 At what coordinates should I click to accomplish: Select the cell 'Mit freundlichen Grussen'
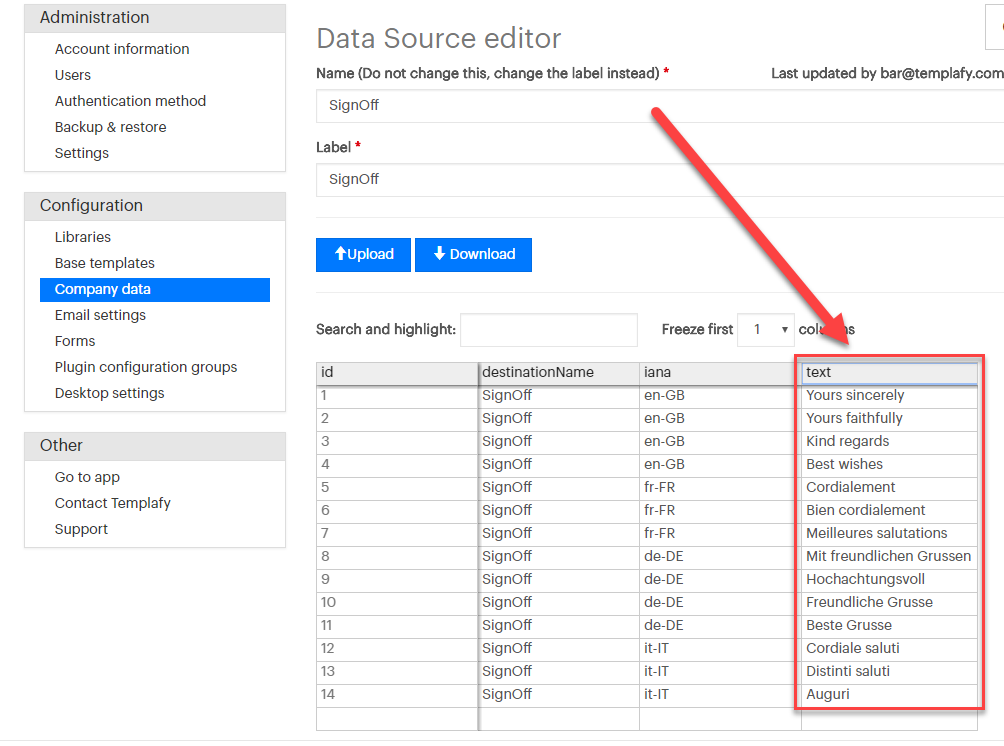tap(889, 557)
